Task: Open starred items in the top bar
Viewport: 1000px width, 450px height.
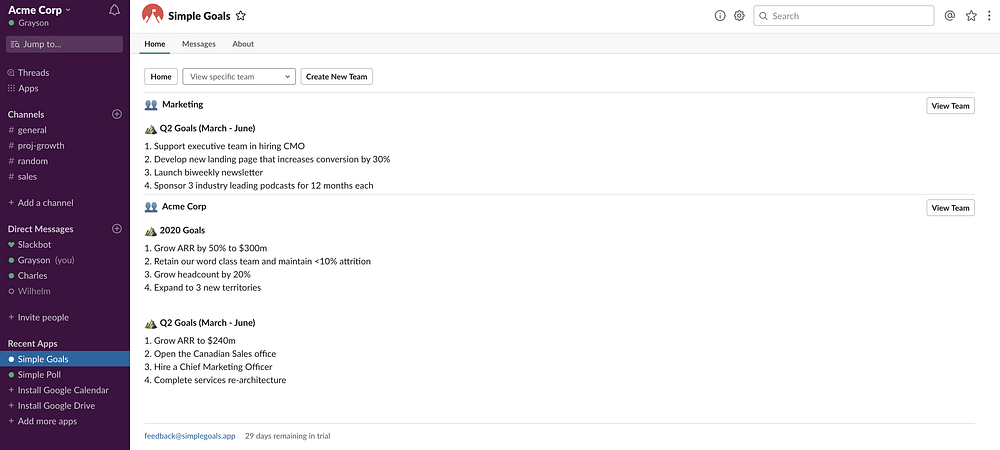Action: (971, 16)
